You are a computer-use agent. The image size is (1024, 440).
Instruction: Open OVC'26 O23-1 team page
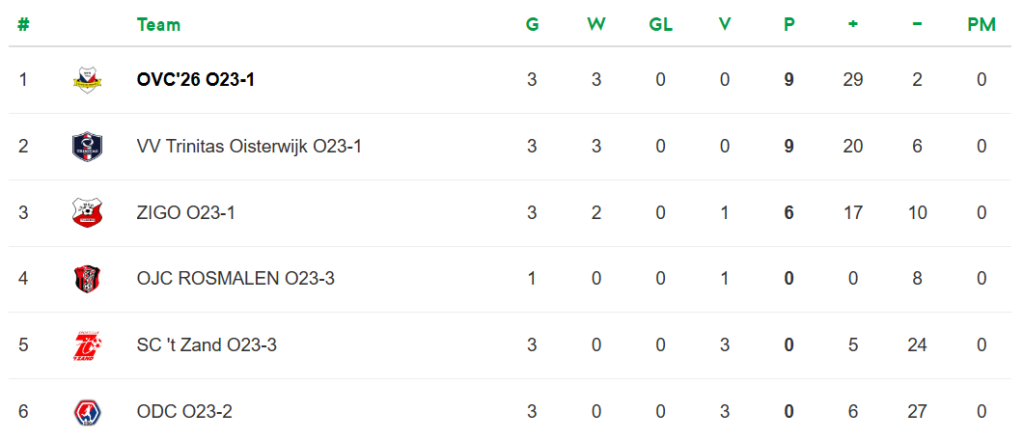pyautogui.click(x=195, y=80)
